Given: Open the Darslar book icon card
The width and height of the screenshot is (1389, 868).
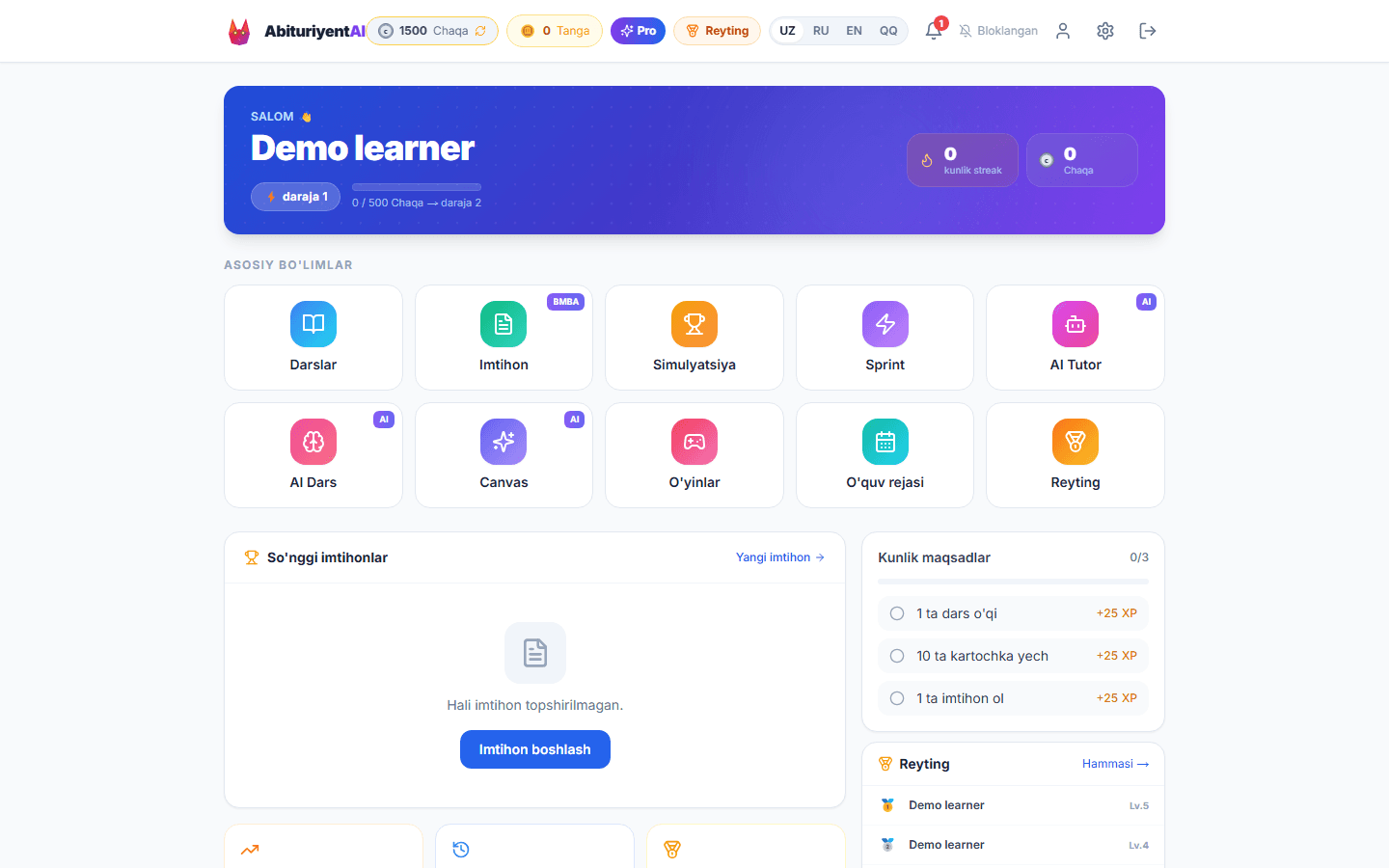Looking at the screenshot, I should [x=313, y=338].
